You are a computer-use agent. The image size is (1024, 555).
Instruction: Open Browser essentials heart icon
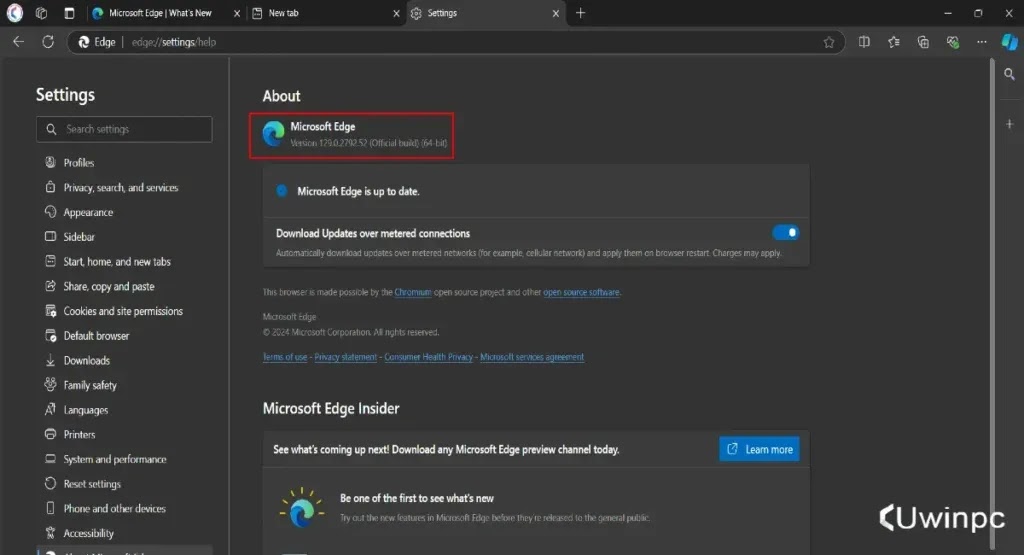(953, 42)
